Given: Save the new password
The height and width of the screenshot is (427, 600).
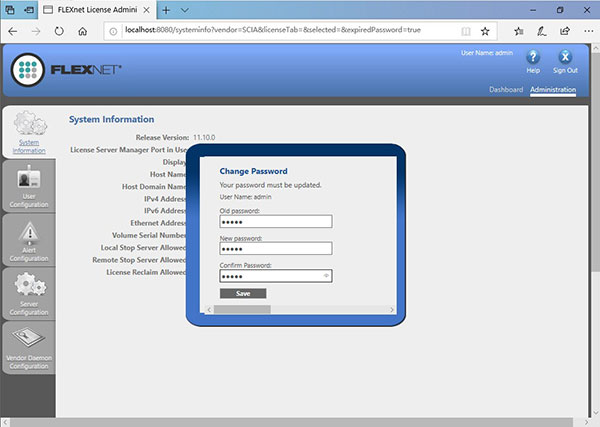Looking at the screenshot, I should [x=243, y=293].
